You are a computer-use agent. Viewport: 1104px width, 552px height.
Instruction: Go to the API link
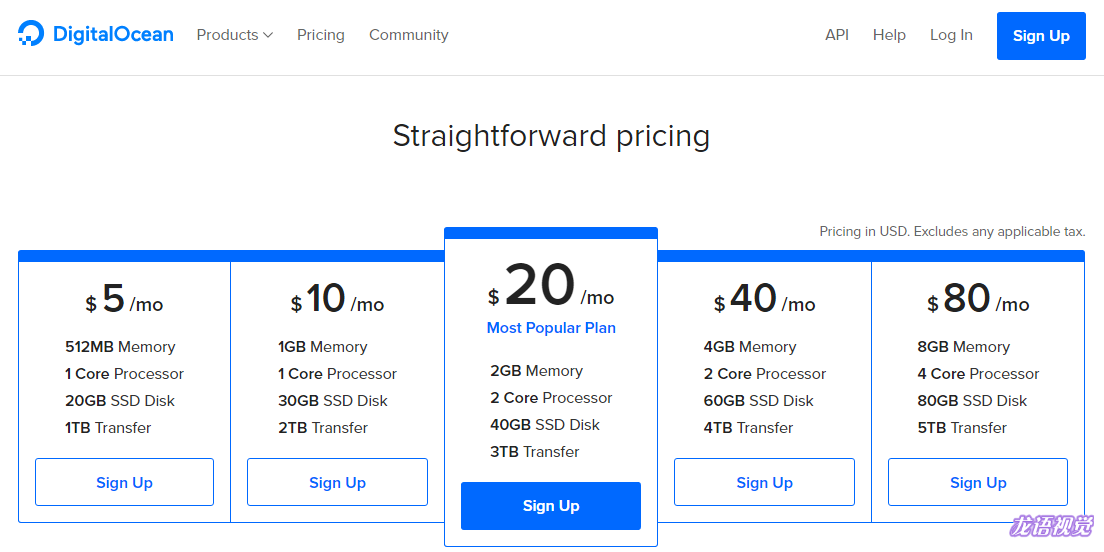(836, 35)
